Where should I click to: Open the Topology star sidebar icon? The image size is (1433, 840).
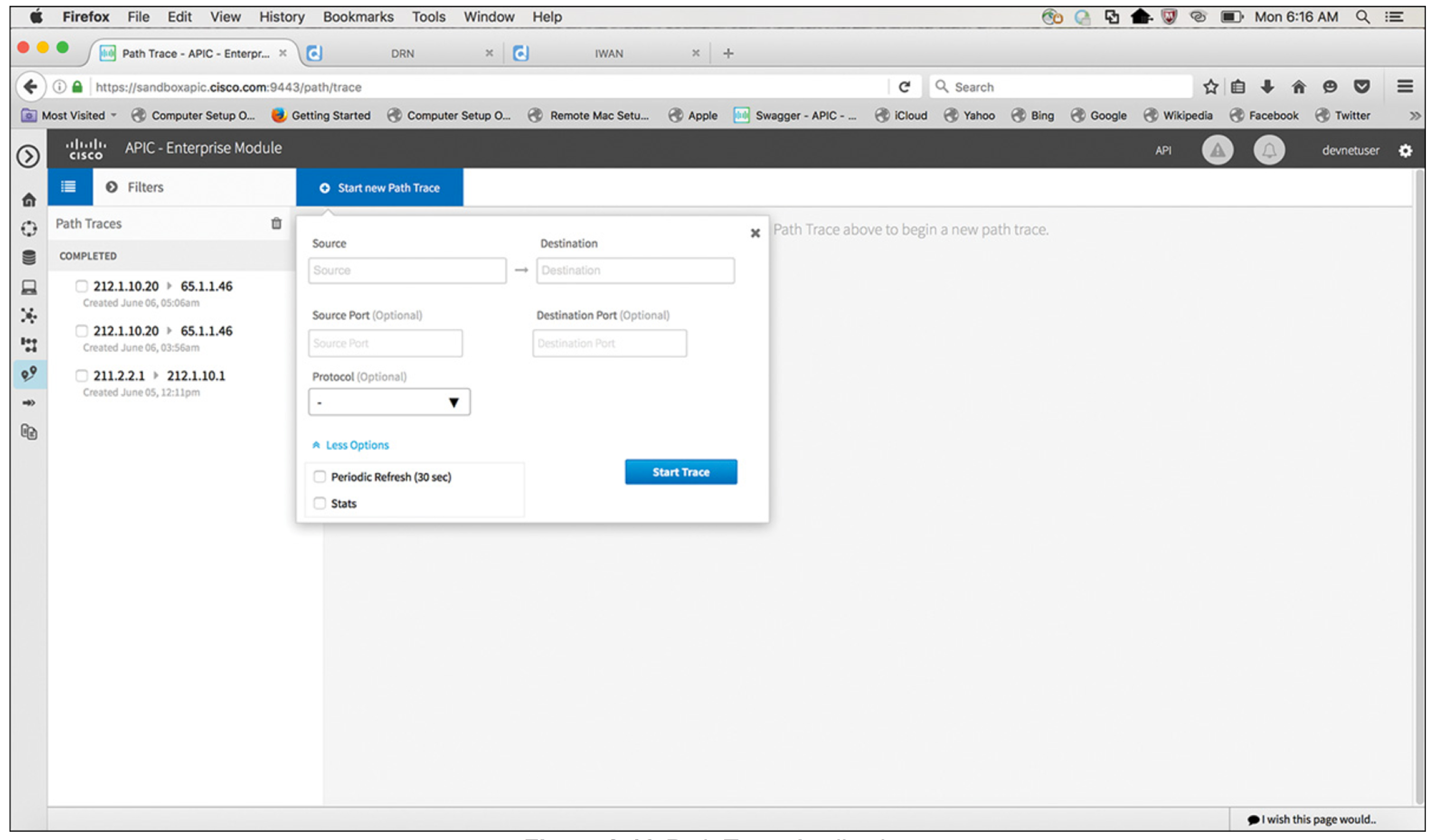tap(29, 315)
